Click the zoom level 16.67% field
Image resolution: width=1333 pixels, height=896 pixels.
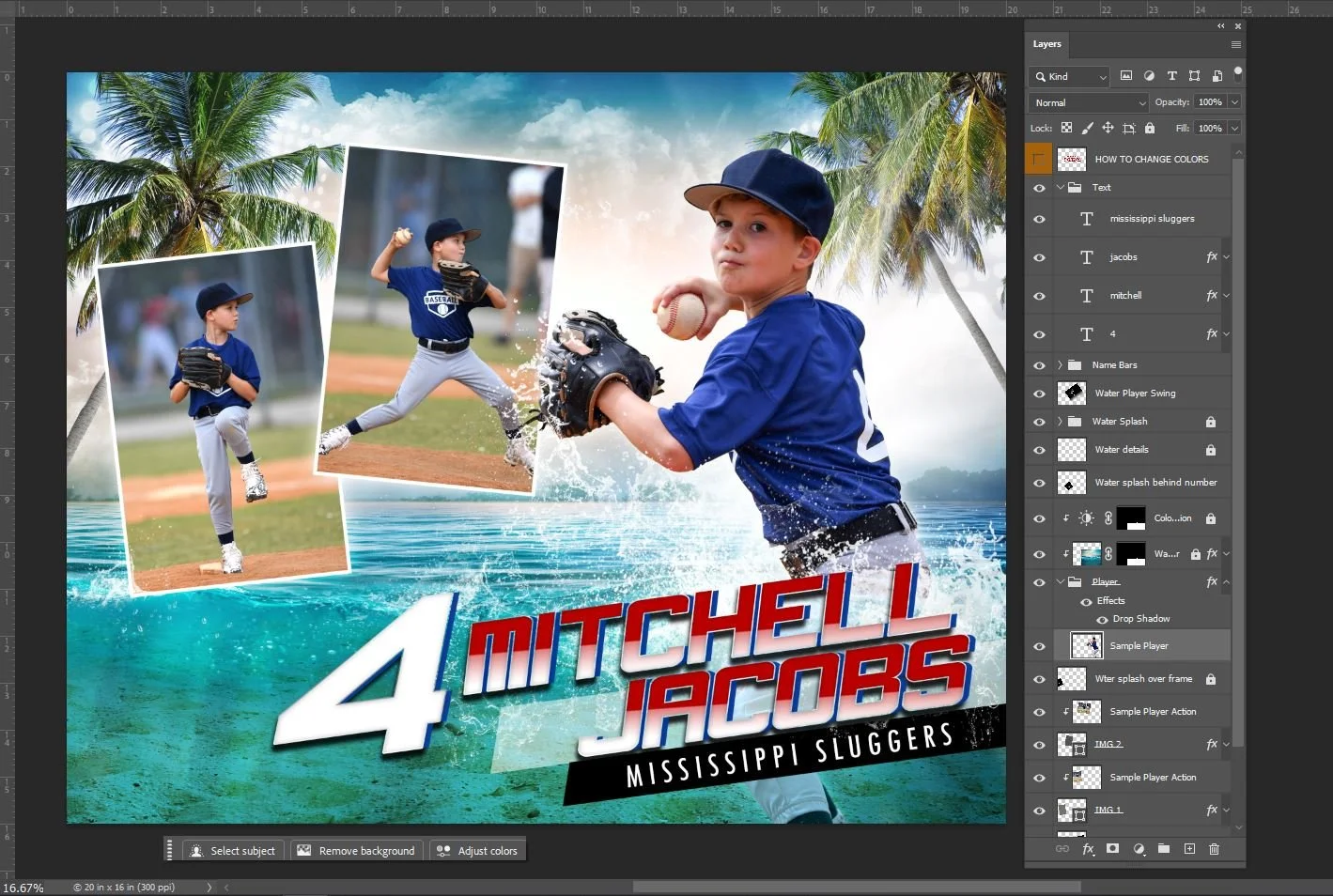(x=24, y=888)
